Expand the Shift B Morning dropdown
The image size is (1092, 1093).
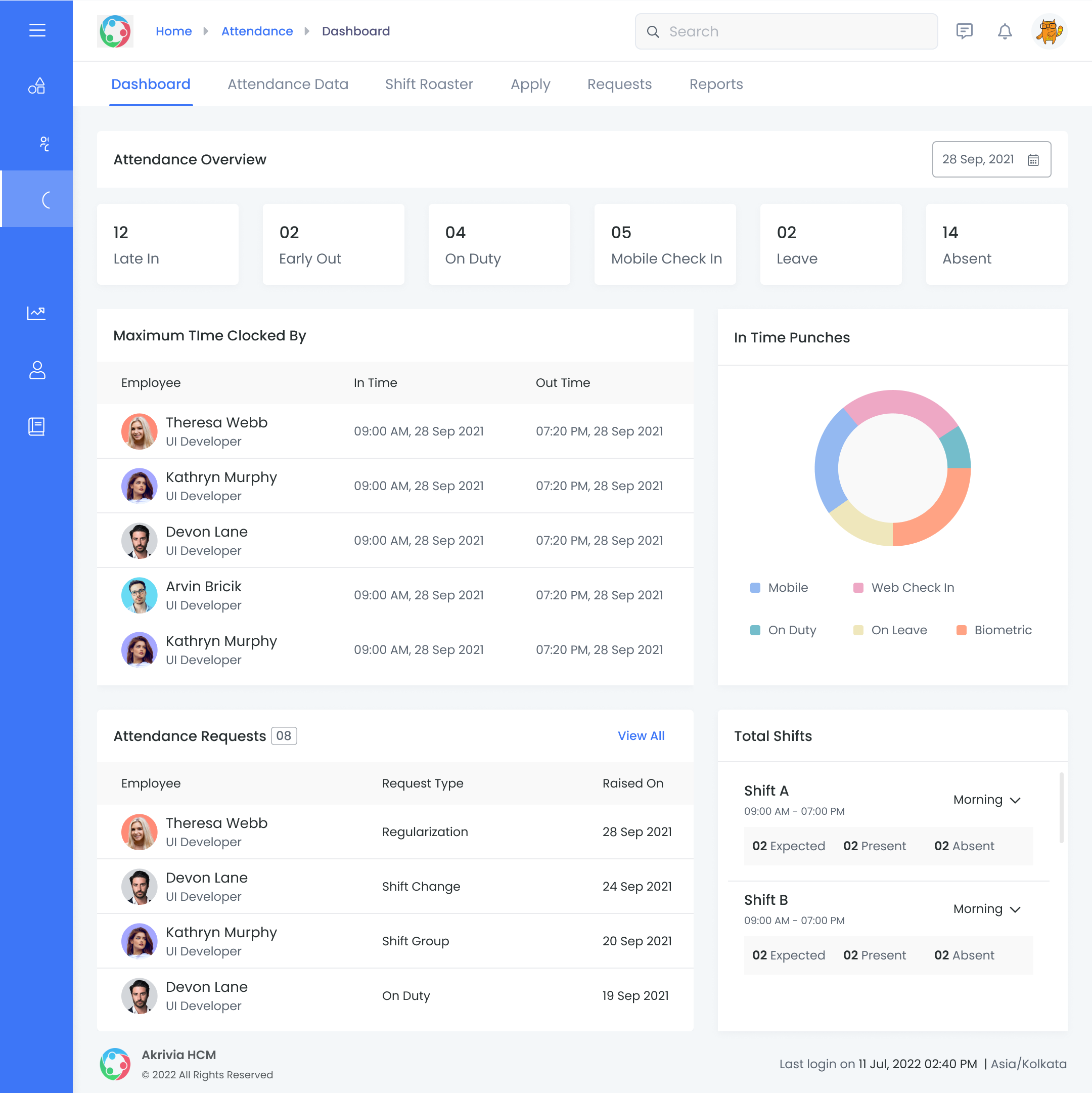pos(987,909)
